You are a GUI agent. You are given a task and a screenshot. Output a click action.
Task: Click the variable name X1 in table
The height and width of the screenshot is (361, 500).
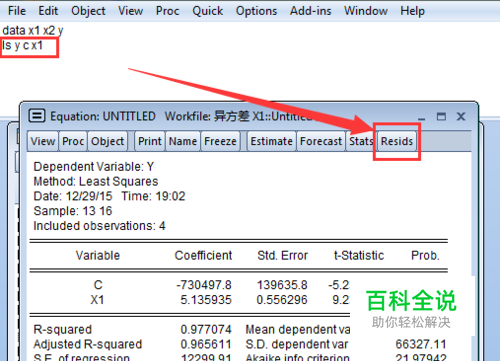pyautogui.click(x=97, y=300)
